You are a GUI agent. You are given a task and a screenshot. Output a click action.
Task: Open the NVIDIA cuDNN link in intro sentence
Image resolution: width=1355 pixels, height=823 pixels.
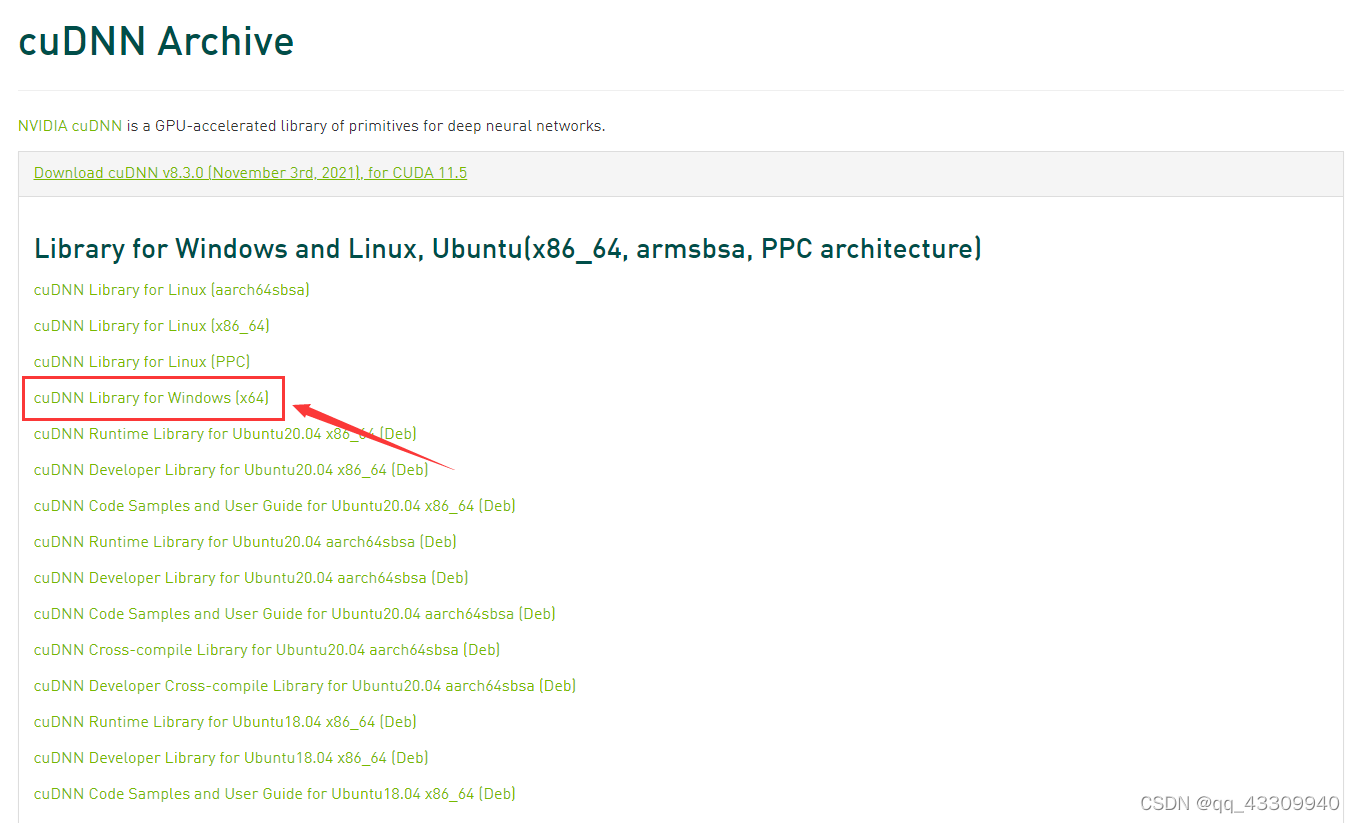pos(70,126)
